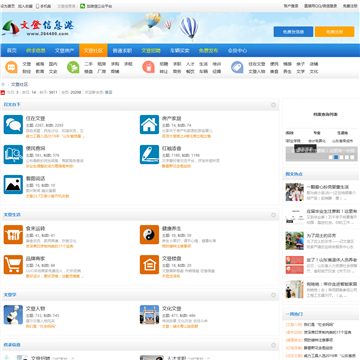Open the 住在文登 chat bubble forum icon
Screen dimensions: 360x360
pyautogui.click(x=13, y=125)
